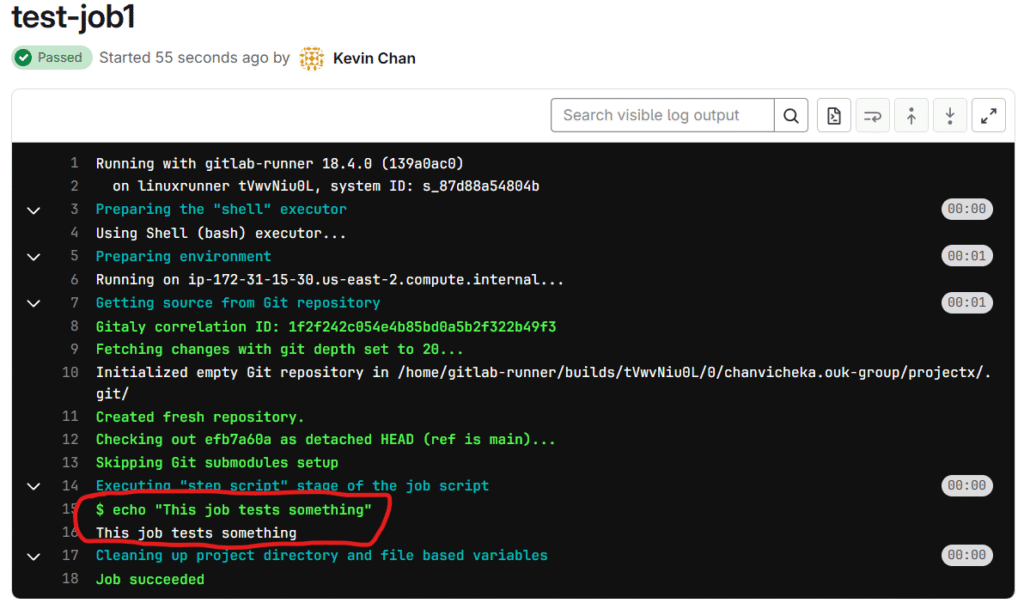Focus the Search visible log output field
The image size is (1024, 603).
click(662, 116)
